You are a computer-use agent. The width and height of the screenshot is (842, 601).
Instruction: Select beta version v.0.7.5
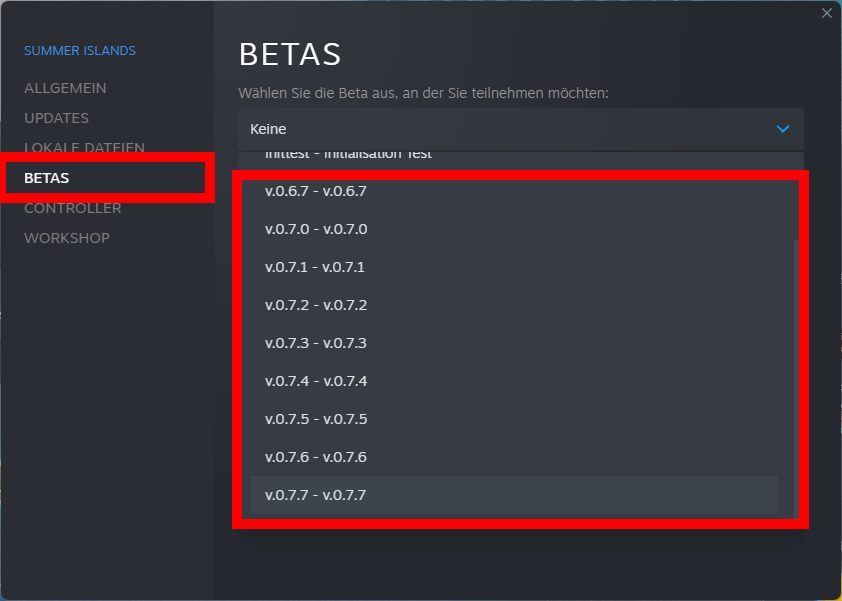click(x=316, y=419)
